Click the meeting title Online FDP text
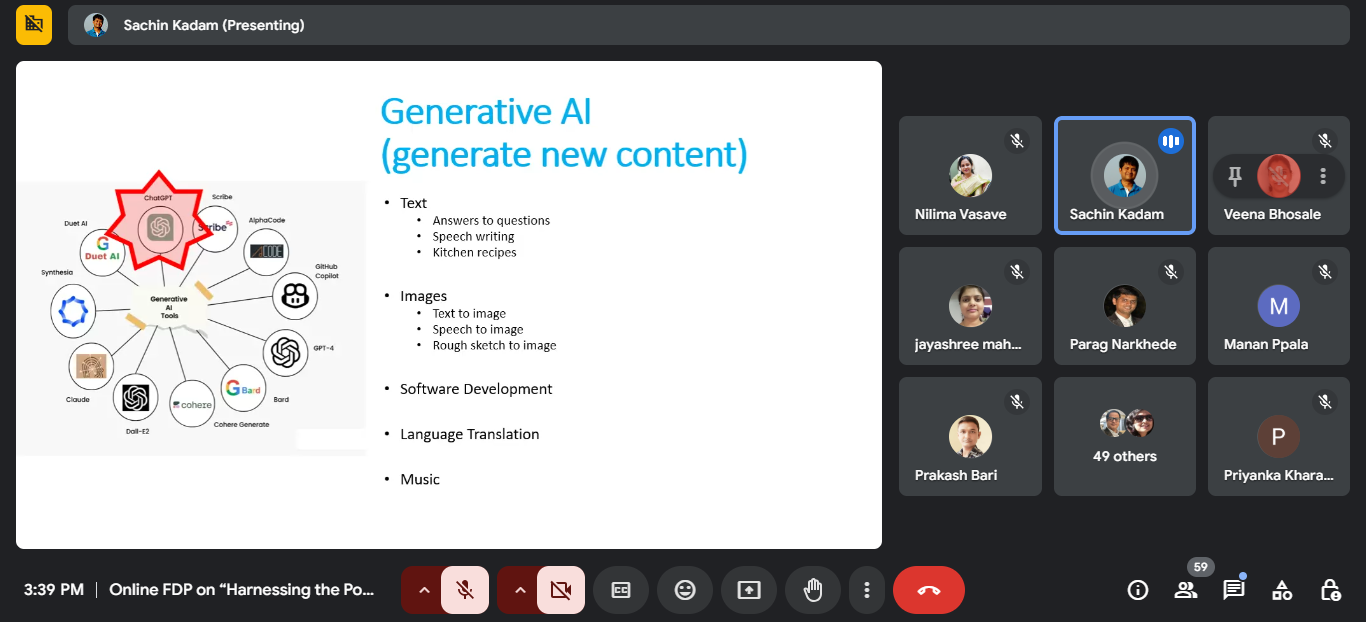Screen dimensions: 1366x622 coord(242,590)
